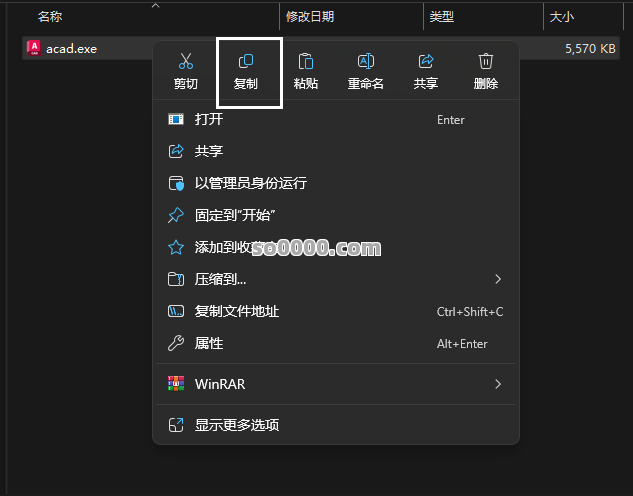Click the WinRAR books icon
The height and width of the screenshot is (496, 633).
[176, 384]
